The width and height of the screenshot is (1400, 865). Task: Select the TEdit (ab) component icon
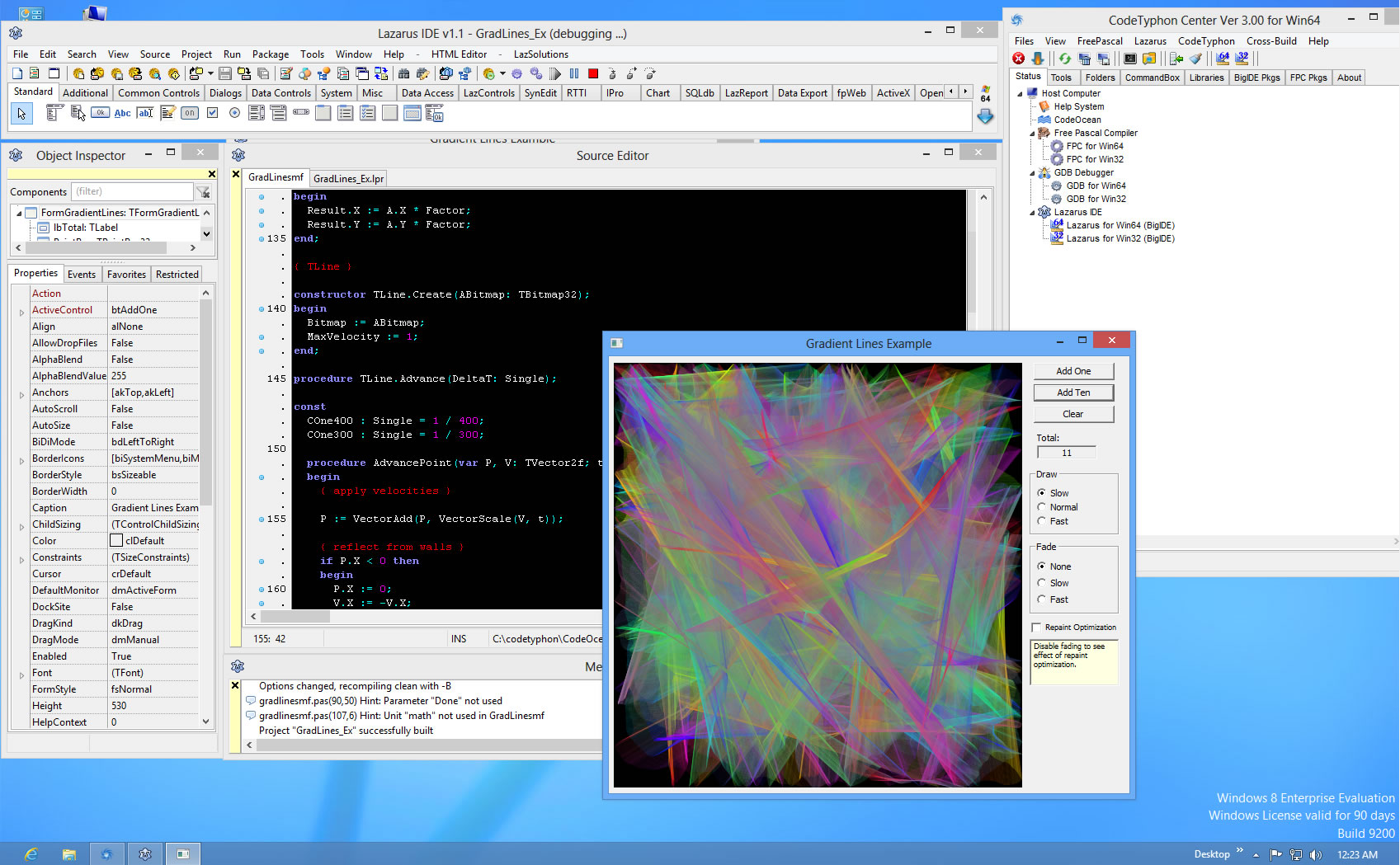point(145,113)
